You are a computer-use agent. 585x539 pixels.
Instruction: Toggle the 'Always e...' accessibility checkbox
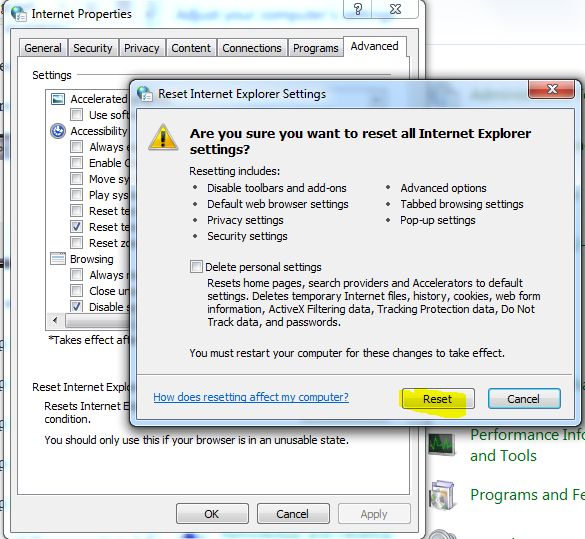point(76,147)
